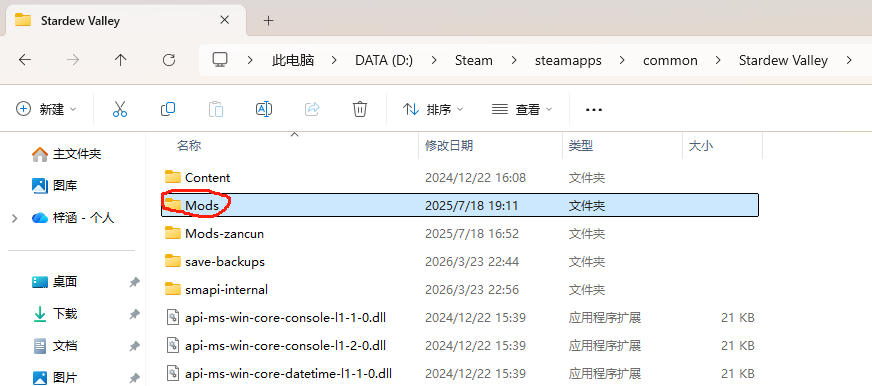Open 下载 in the sidebar
The image size is (872, 386).
coord(54,314)
